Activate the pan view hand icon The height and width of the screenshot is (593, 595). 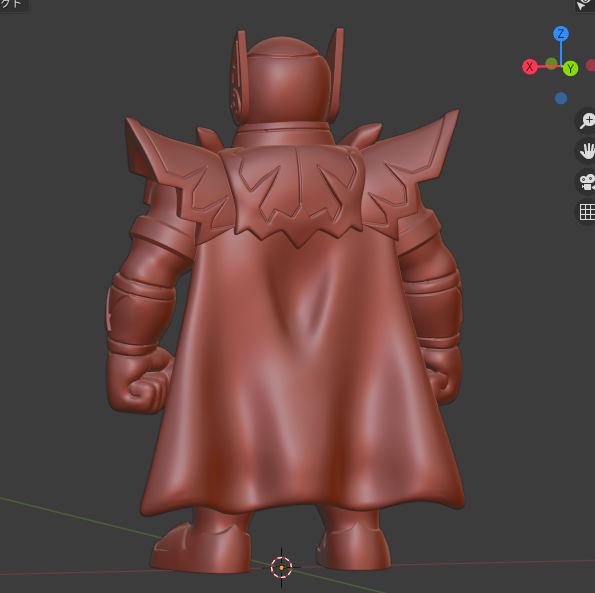[586, 151]
